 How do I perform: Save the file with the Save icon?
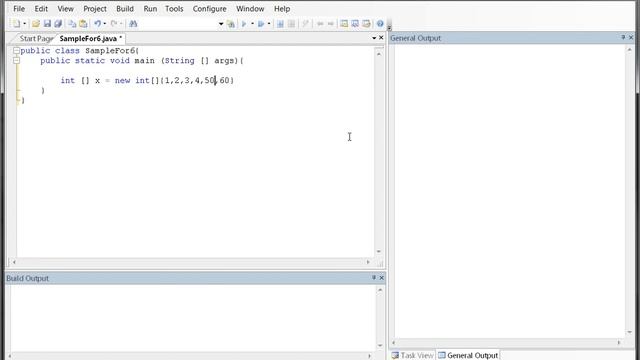pyautogui.click(x=47, y=24)
